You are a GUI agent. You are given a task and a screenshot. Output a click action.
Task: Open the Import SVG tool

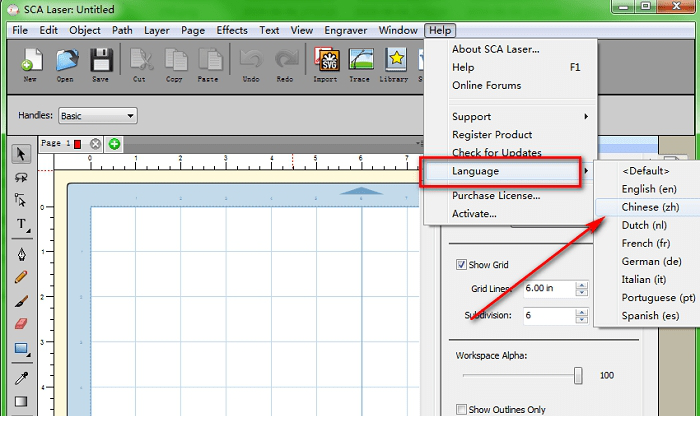point(325,63)
